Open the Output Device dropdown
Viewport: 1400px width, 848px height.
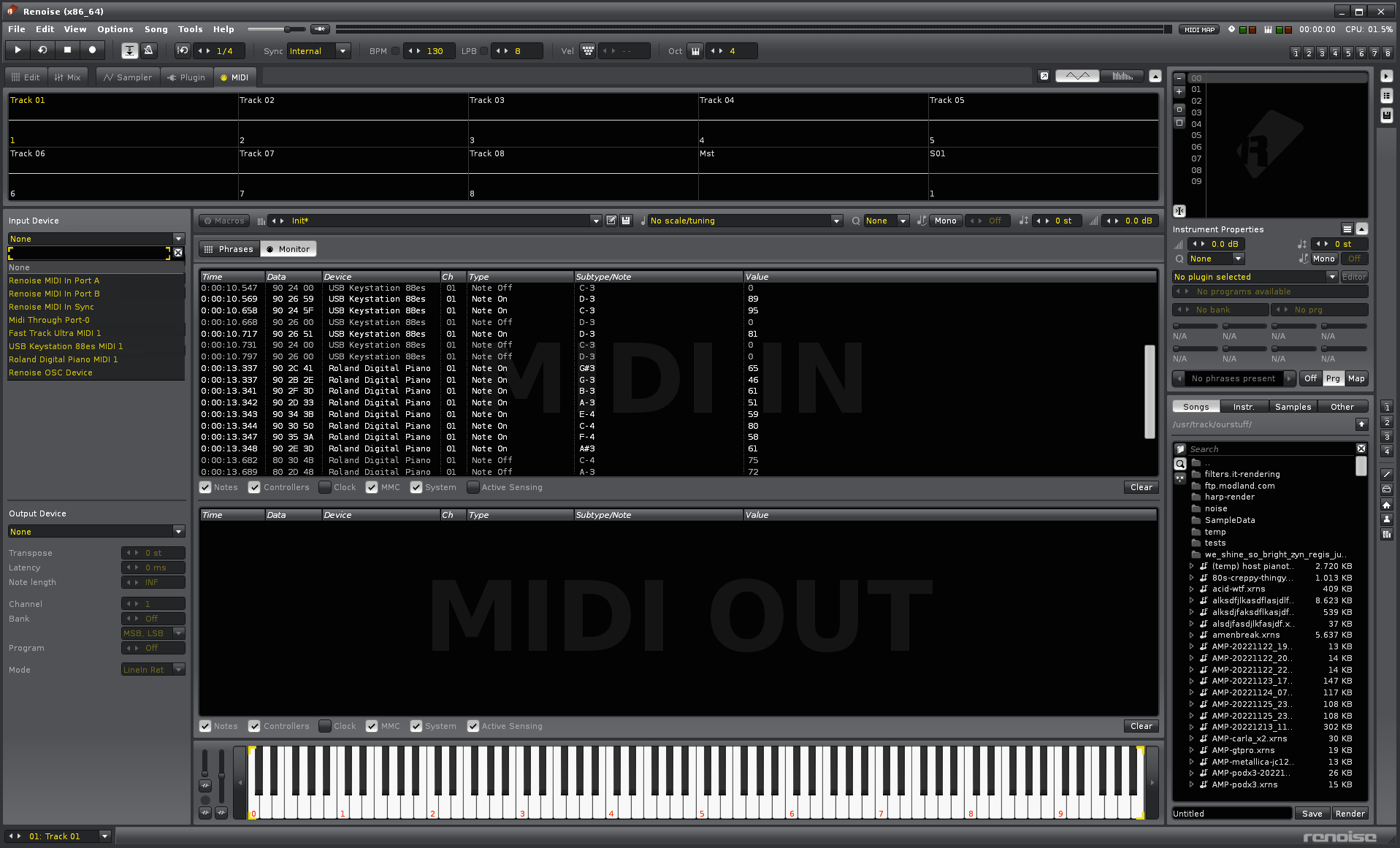[96, 532]
